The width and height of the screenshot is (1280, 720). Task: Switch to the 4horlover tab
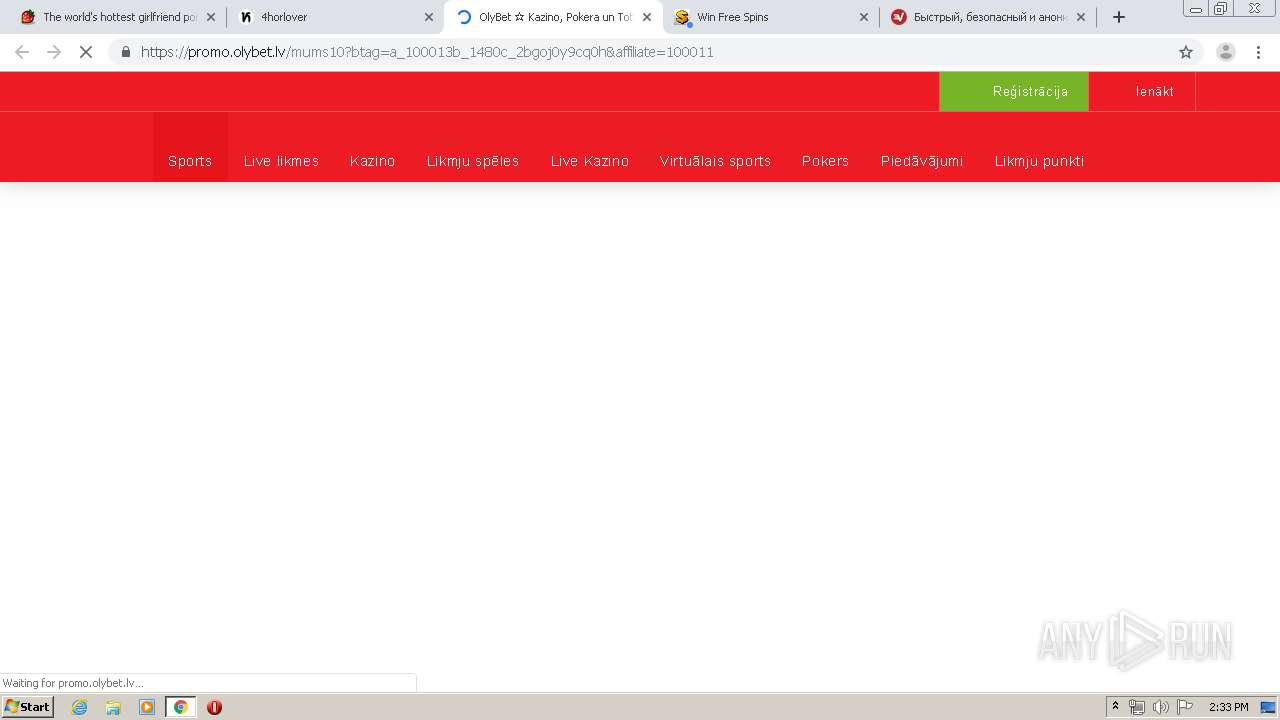tap(334, 17)
